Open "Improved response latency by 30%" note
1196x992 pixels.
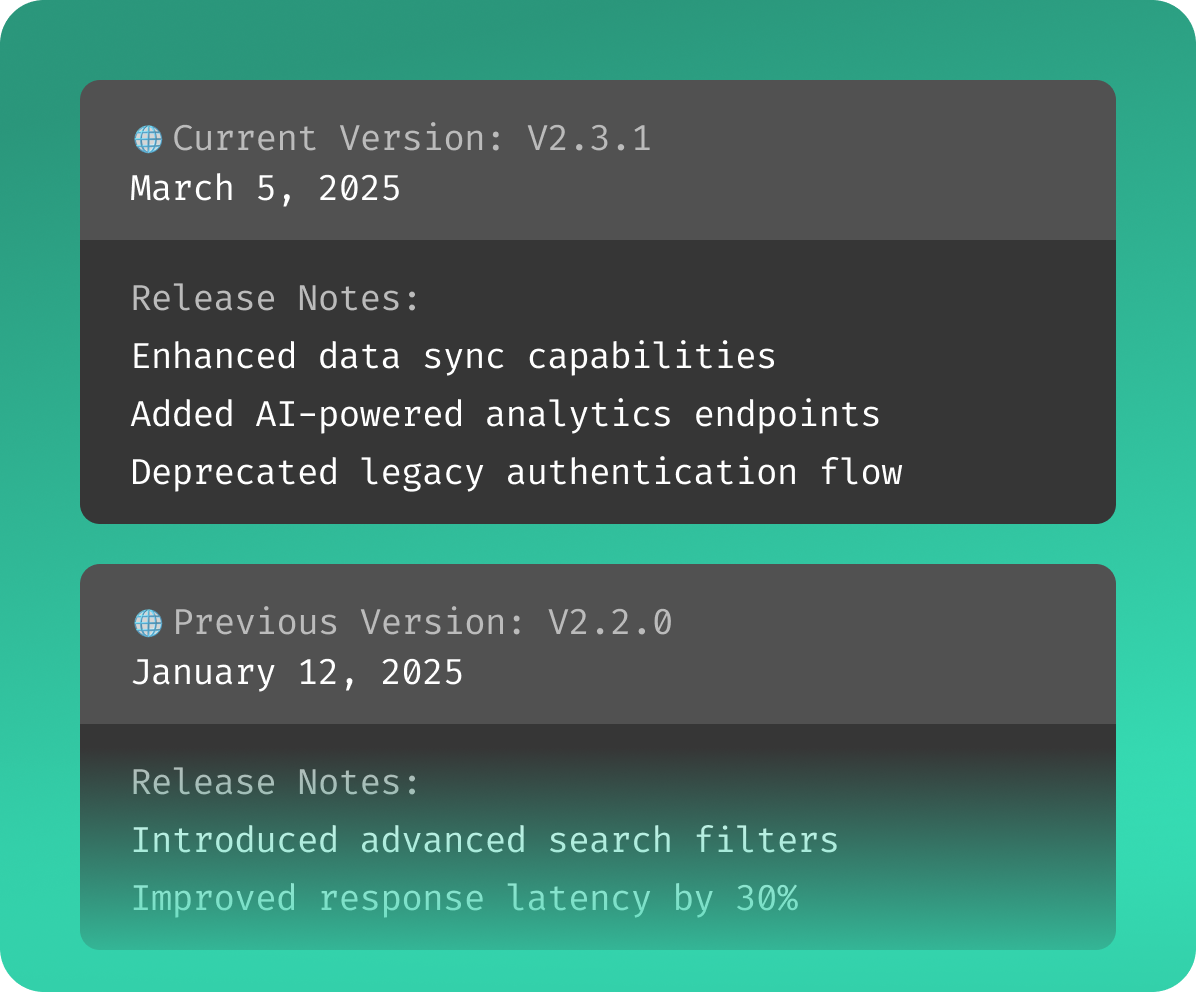pyautogui.click(x=464, y=898)
